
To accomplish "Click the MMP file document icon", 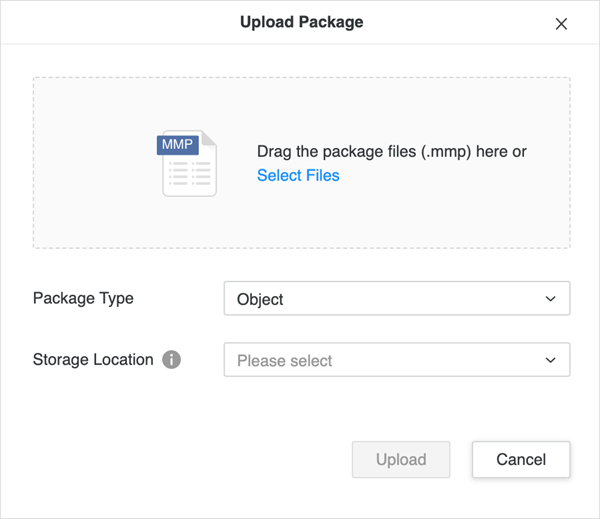I will (x=190, y=164).
